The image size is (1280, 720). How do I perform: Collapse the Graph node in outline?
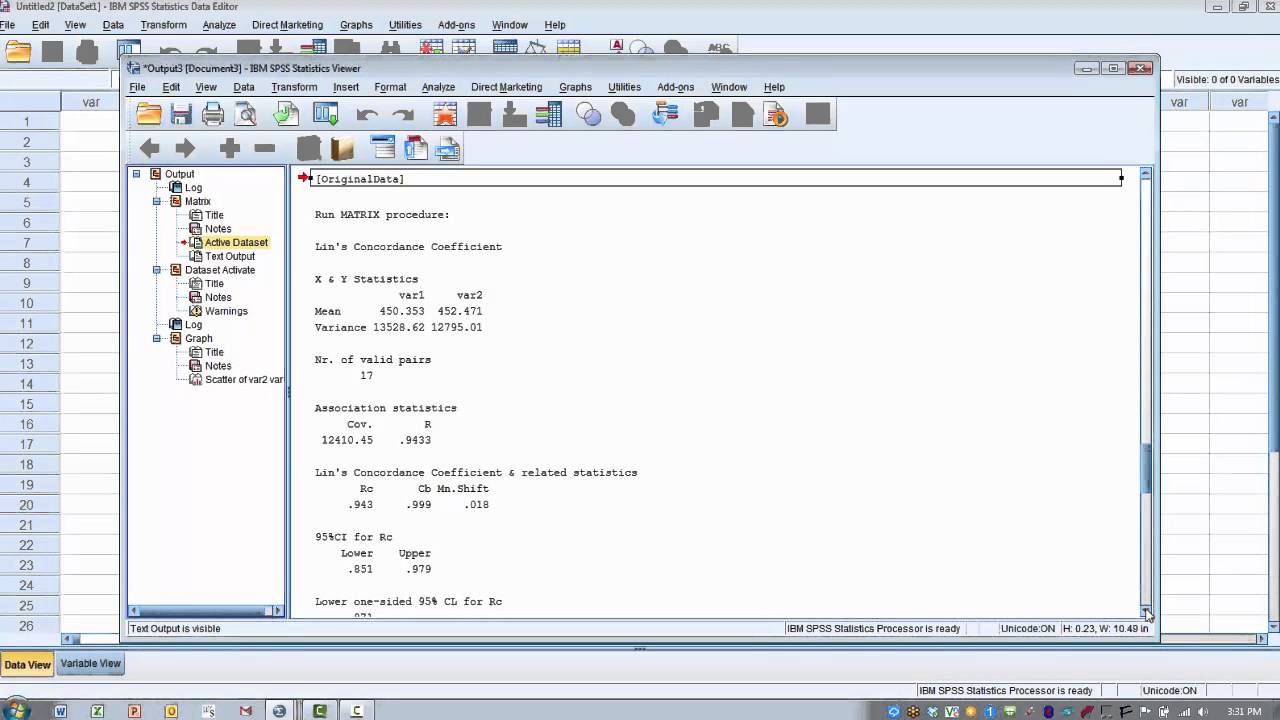pyautogui.click(x=157, y=338)
